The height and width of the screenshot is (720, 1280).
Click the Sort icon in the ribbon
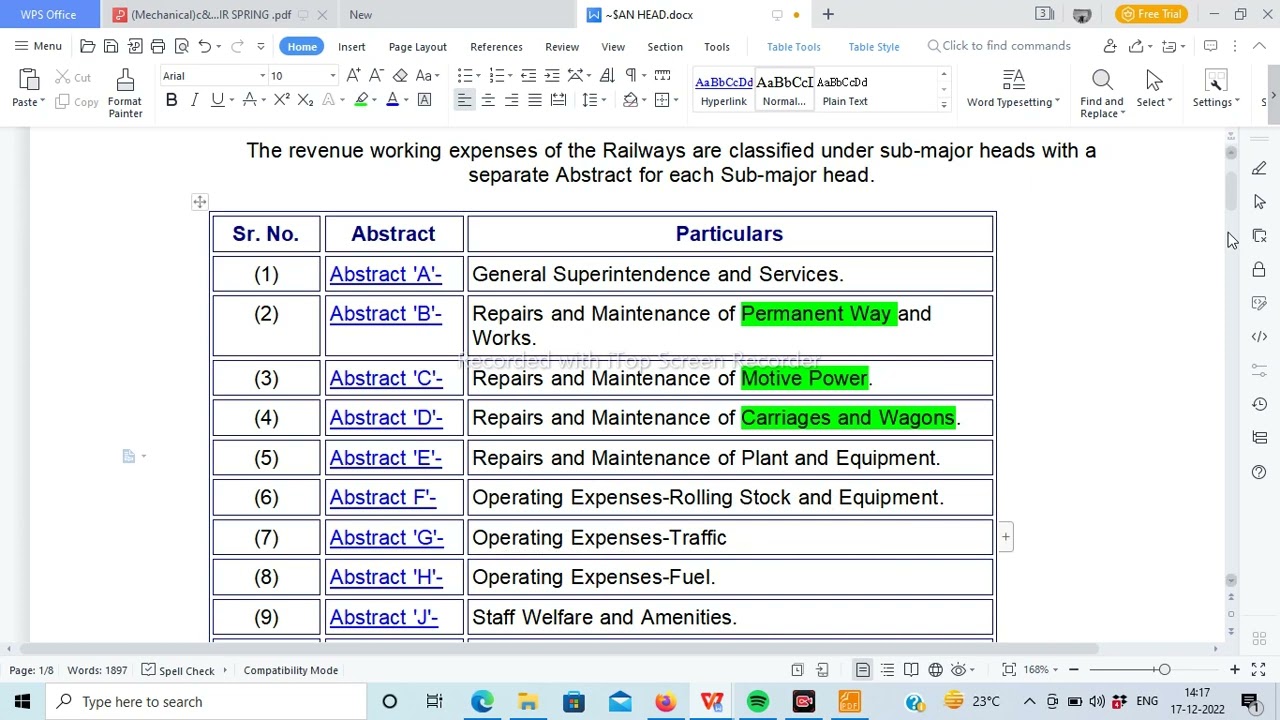point(607,76)
